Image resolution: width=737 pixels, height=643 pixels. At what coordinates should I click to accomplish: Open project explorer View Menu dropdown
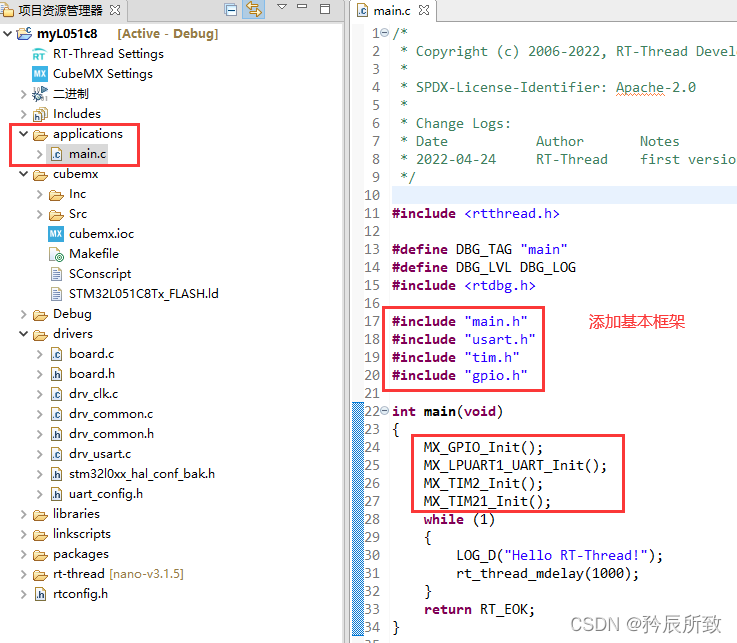[282, 7]
